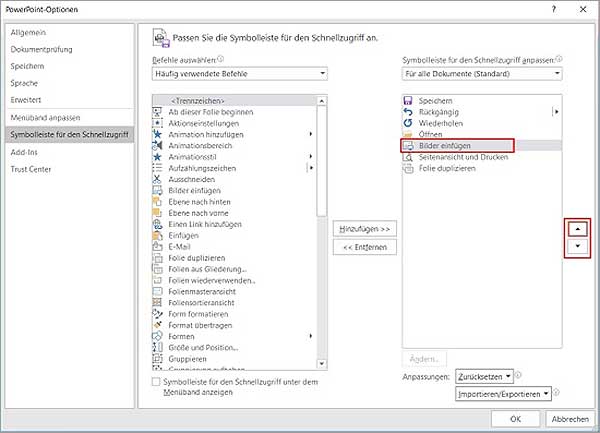Select the E-Mail command icon
Screen dimensions: 600x433
point(157,246)
